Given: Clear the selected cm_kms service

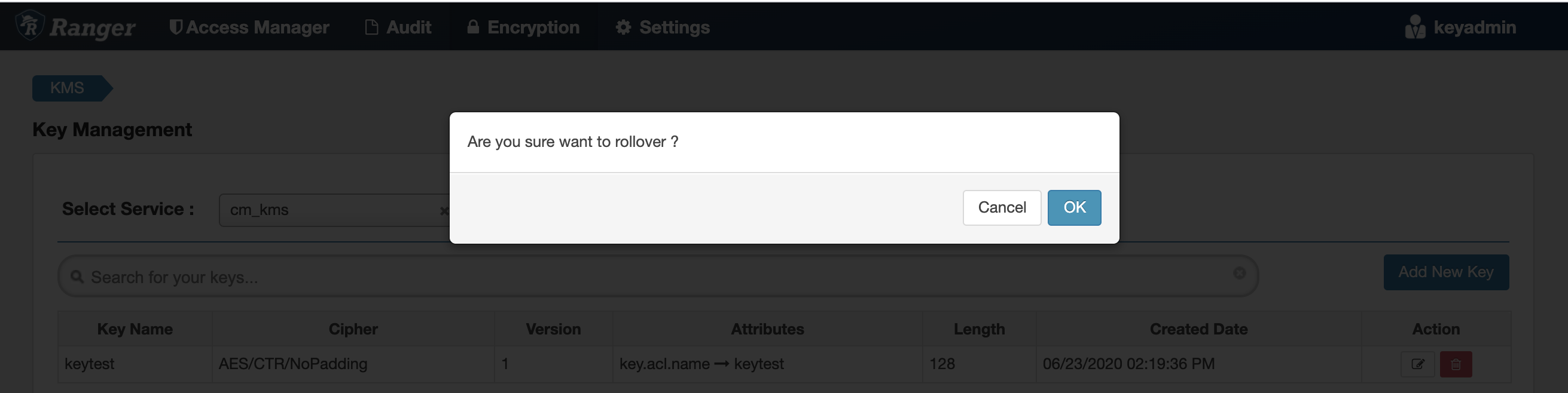Looking at the screenshot, I should coord(444,211).
